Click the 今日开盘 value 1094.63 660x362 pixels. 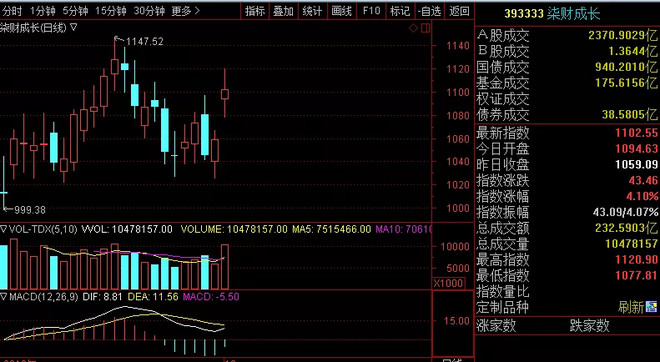coord(636,149)
